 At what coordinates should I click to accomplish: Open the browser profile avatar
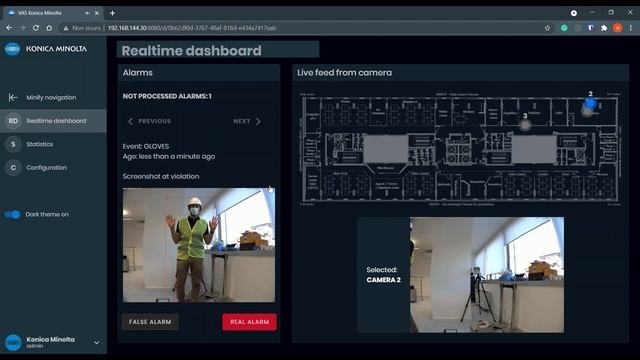pos(618,28)
